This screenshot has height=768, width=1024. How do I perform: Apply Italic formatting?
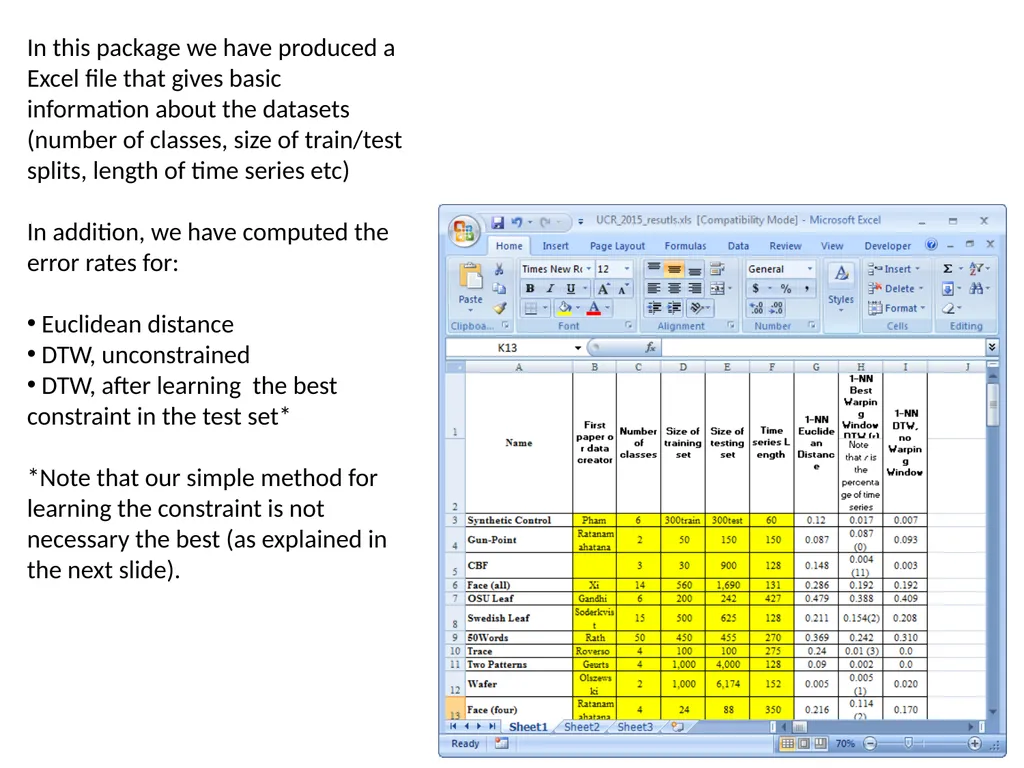pos(550,289)
